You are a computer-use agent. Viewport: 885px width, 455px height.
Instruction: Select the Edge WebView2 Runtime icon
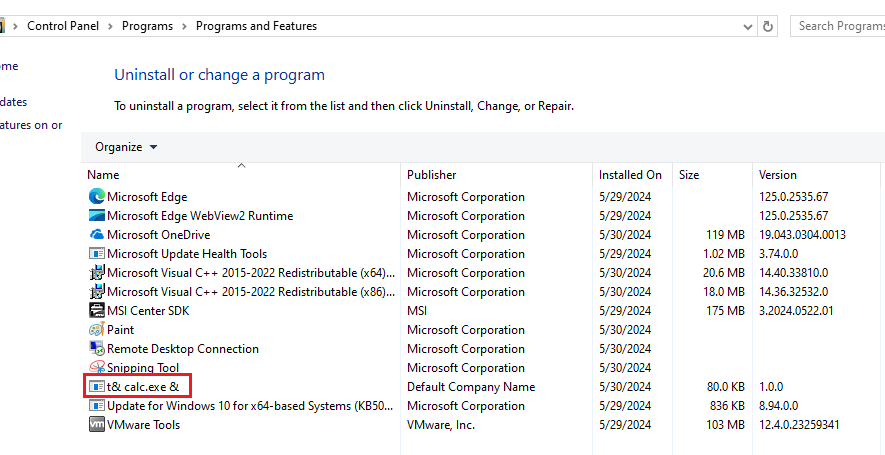[97, 216]
